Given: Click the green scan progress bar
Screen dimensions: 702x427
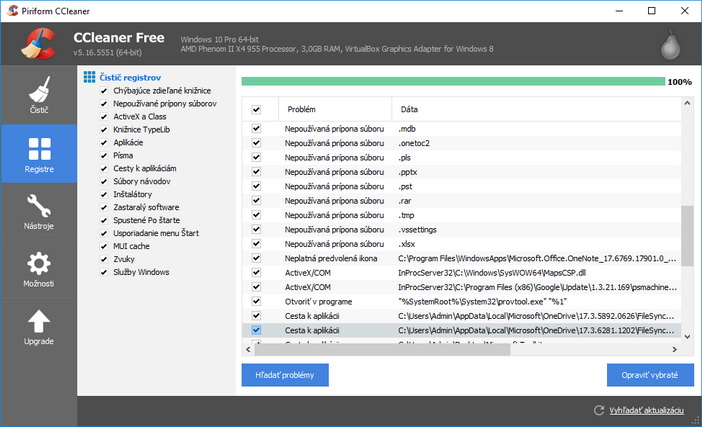Looking at the screenshot, I should click(x=452, y=81).
